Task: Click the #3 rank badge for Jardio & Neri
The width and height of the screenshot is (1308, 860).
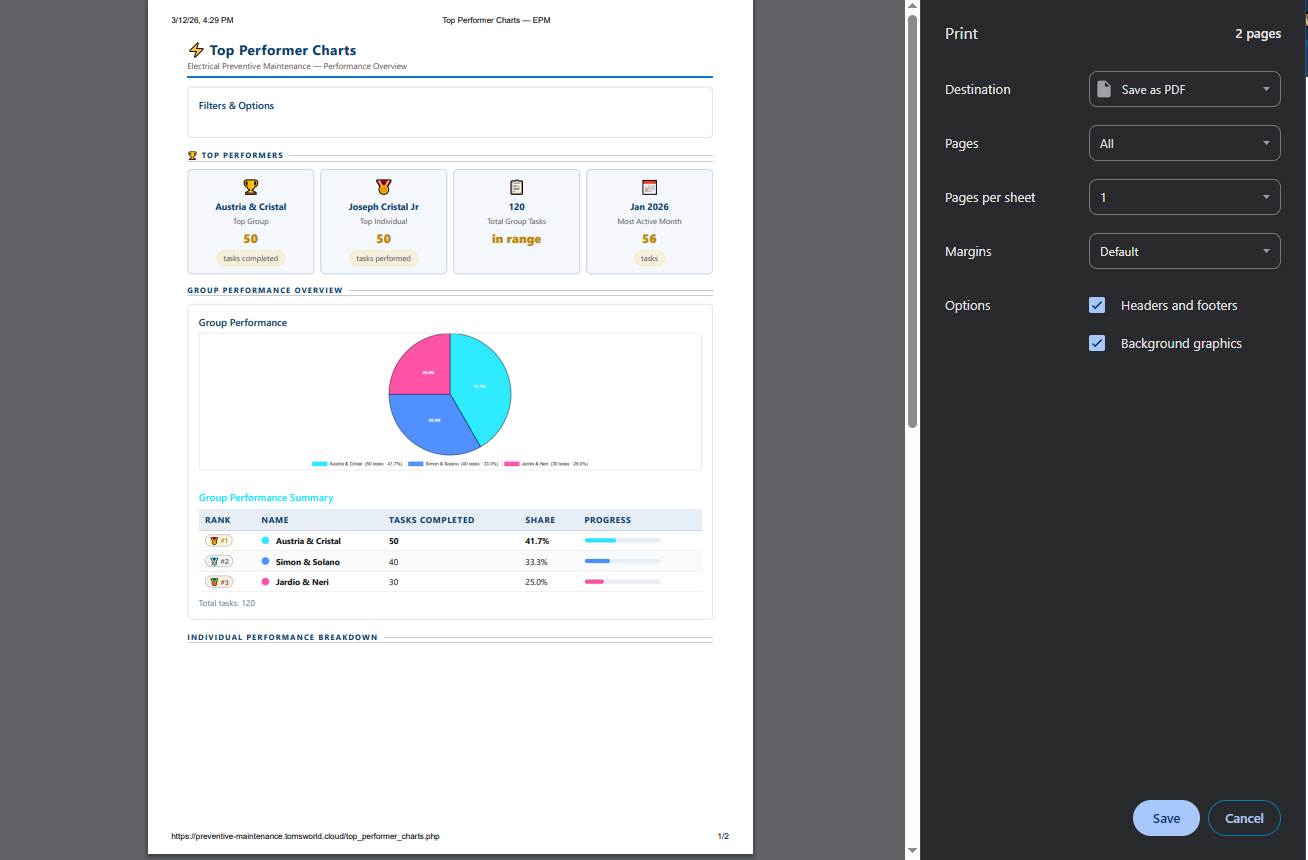Action: pos(218,582)
